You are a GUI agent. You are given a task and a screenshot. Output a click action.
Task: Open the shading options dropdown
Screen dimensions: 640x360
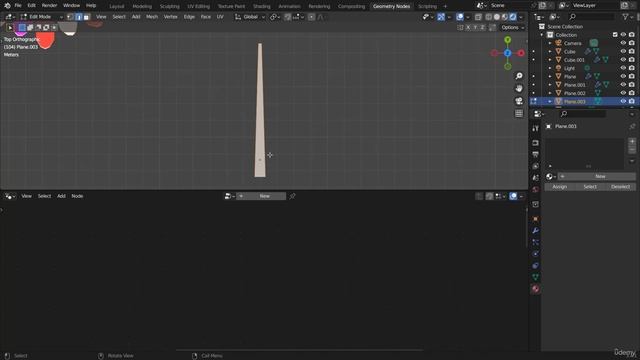[521, 17]
